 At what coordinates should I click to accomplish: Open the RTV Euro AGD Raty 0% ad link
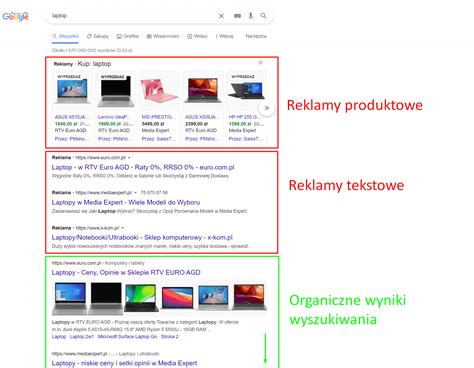tap(143, 167)
